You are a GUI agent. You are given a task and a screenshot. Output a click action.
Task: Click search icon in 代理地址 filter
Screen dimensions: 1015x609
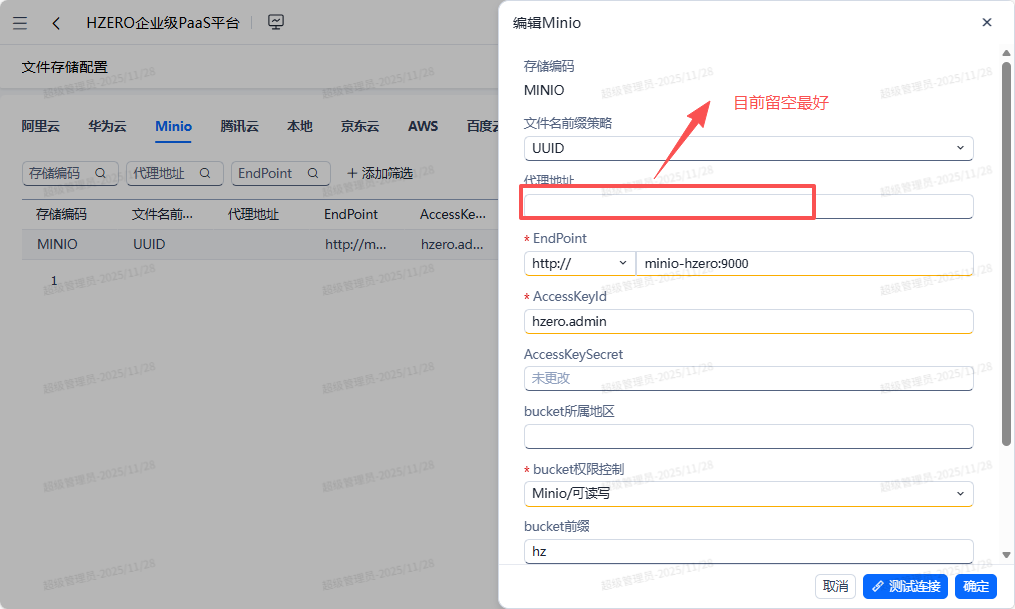205,173
